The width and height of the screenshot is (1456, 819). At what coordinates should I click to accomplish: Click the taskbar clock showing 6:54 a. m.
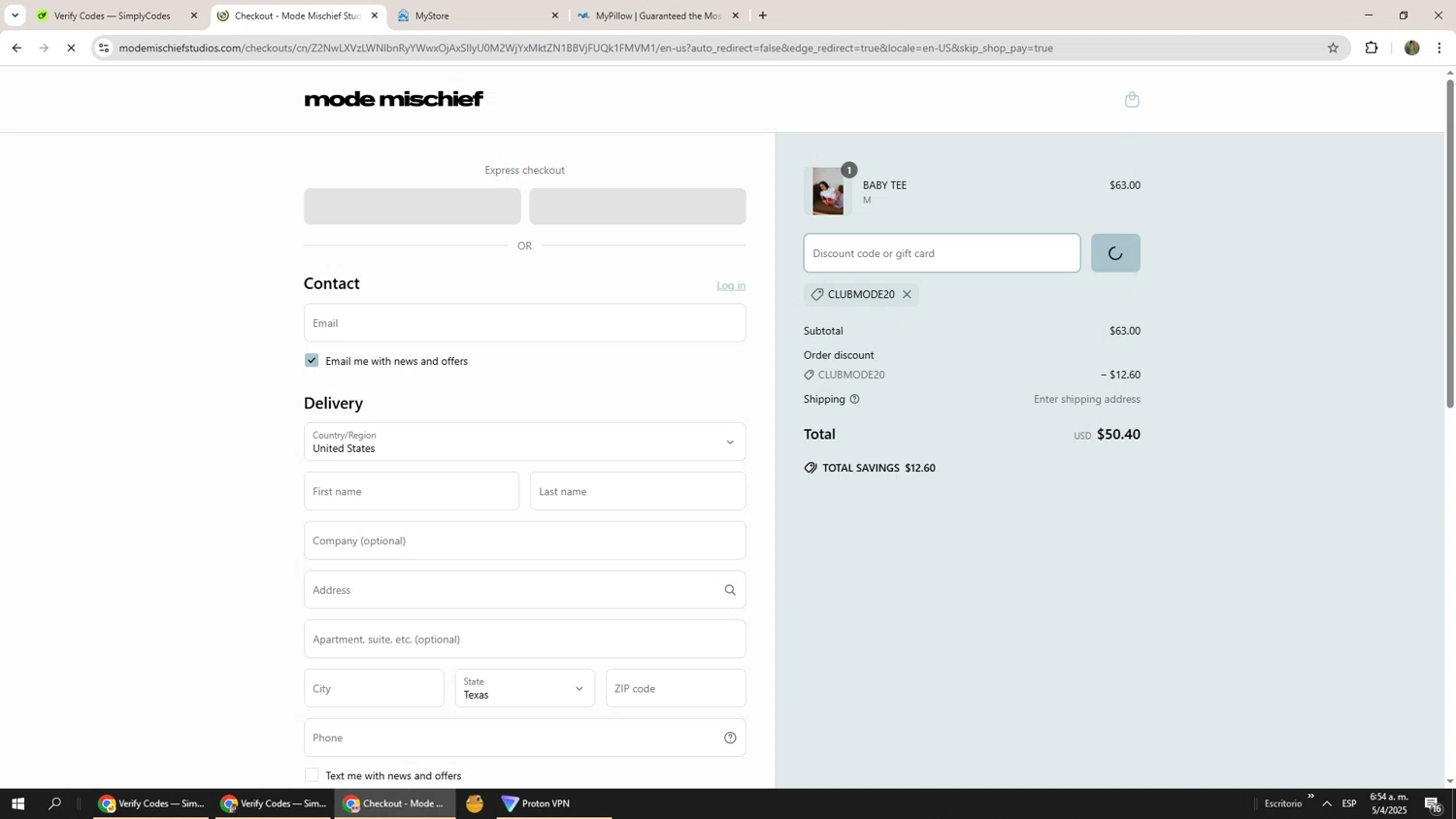tap(1389, 803)
